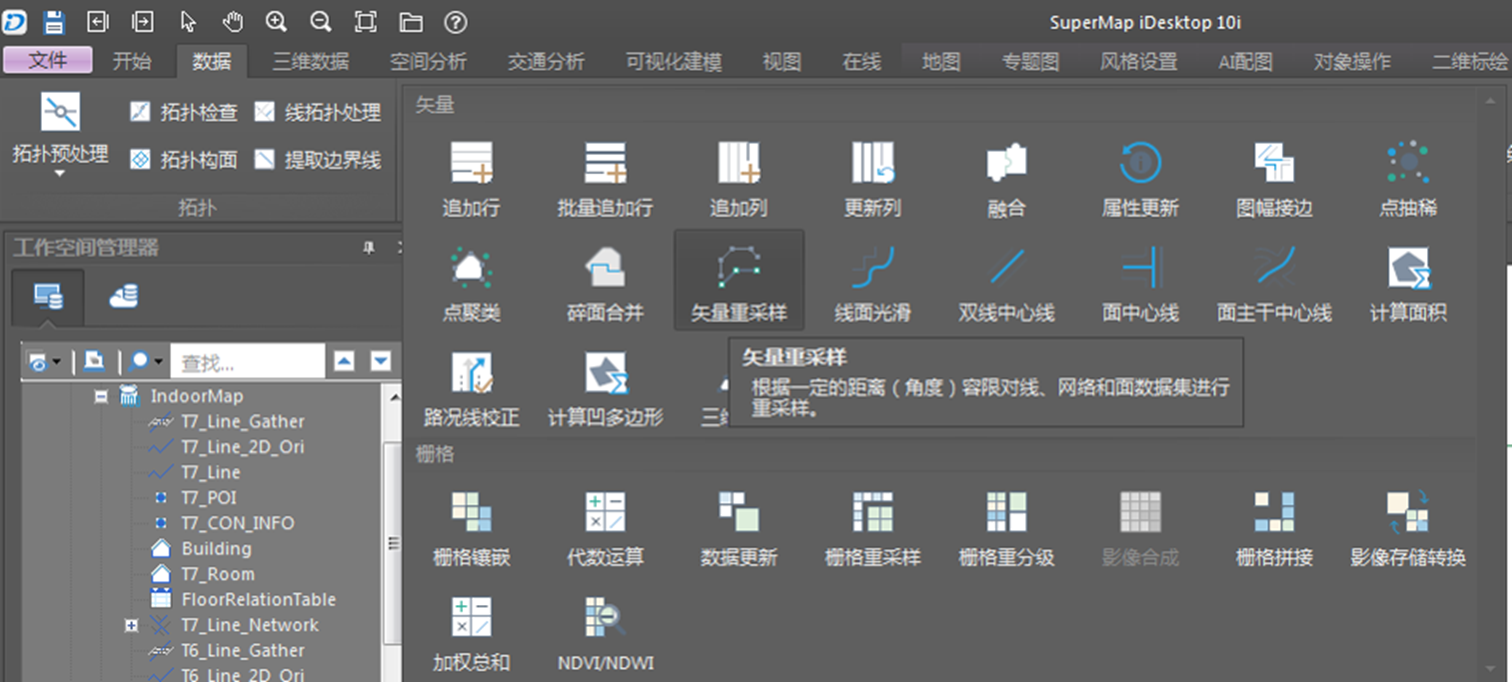Viewport: 1512px width, 682px height.
Task: Click the 计算面积 tool
Action: 1408,284
